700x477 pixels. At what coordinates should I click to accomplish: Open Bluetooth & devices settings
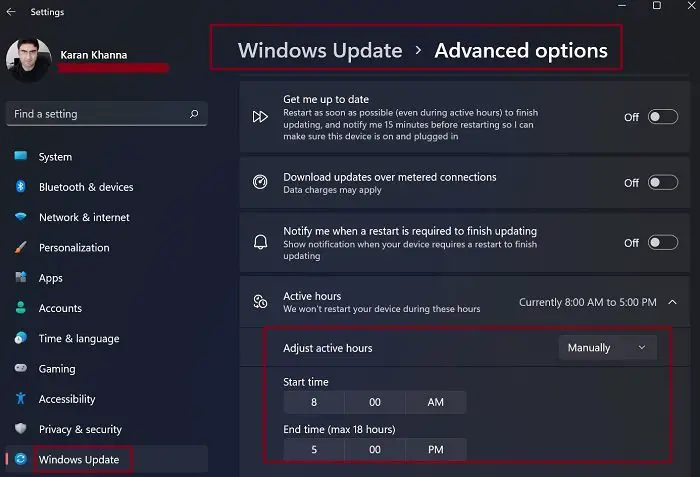click(x=106, y=187)
